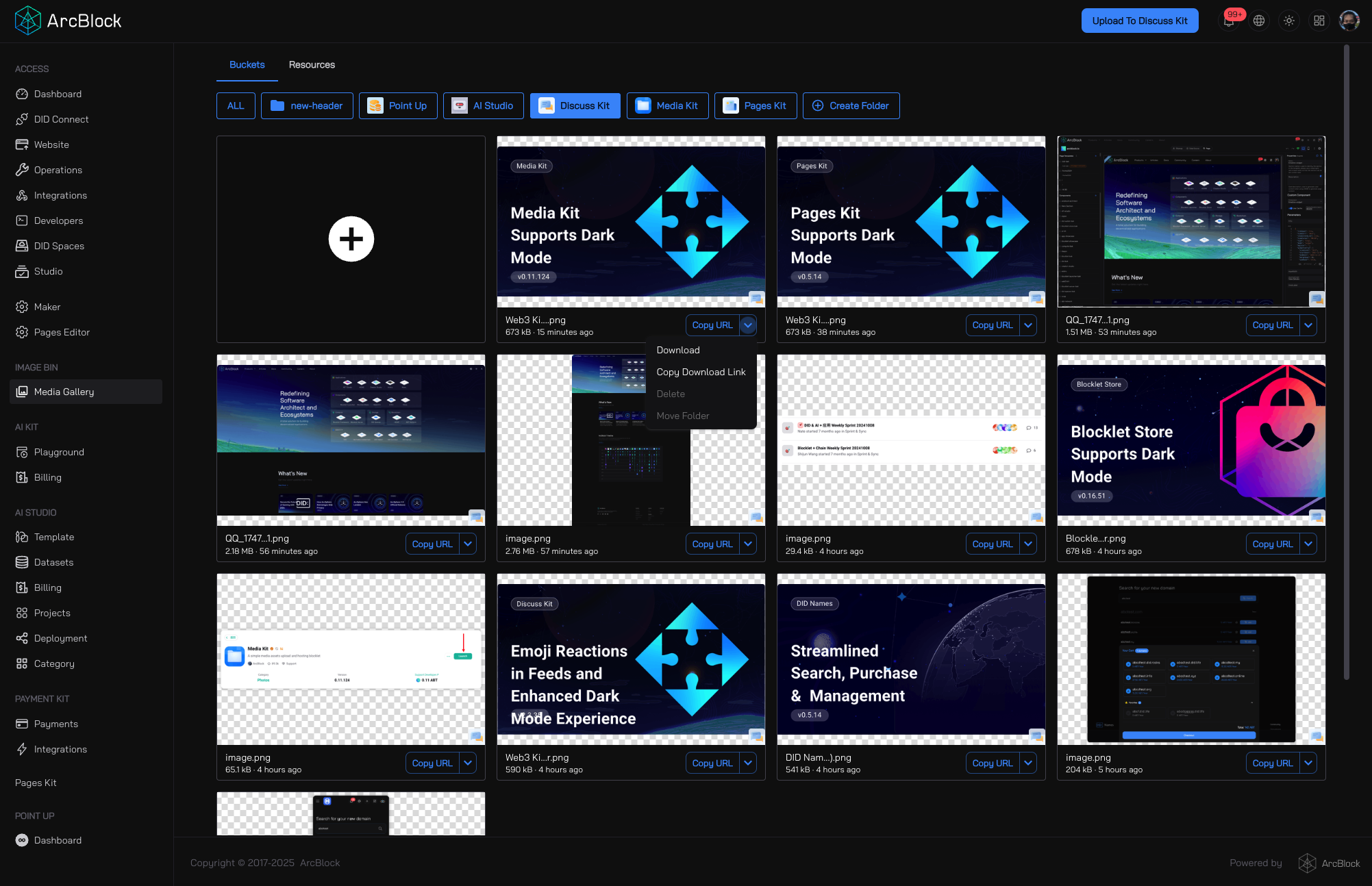Open the Emoji Reactions Discuss Kit thumbnail

click(630, 659)
